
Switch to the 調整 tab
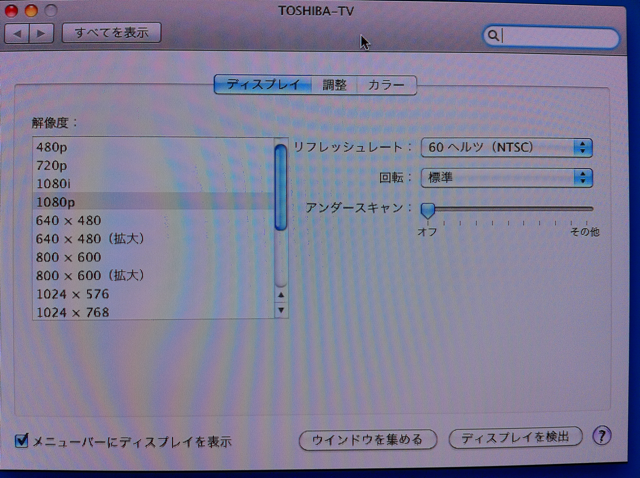point(334,85)
